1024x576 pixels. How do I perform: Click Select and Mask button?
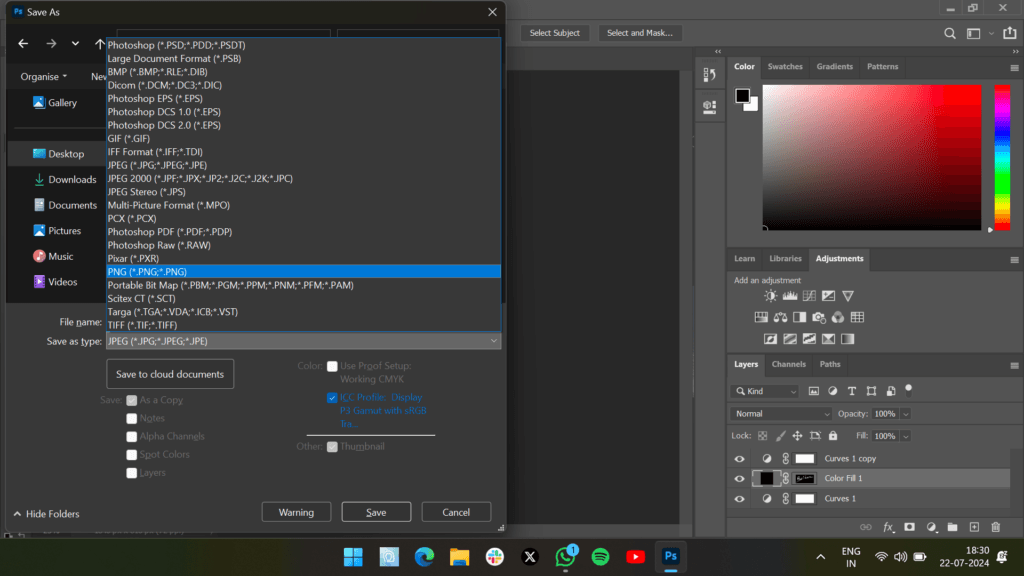640,33
